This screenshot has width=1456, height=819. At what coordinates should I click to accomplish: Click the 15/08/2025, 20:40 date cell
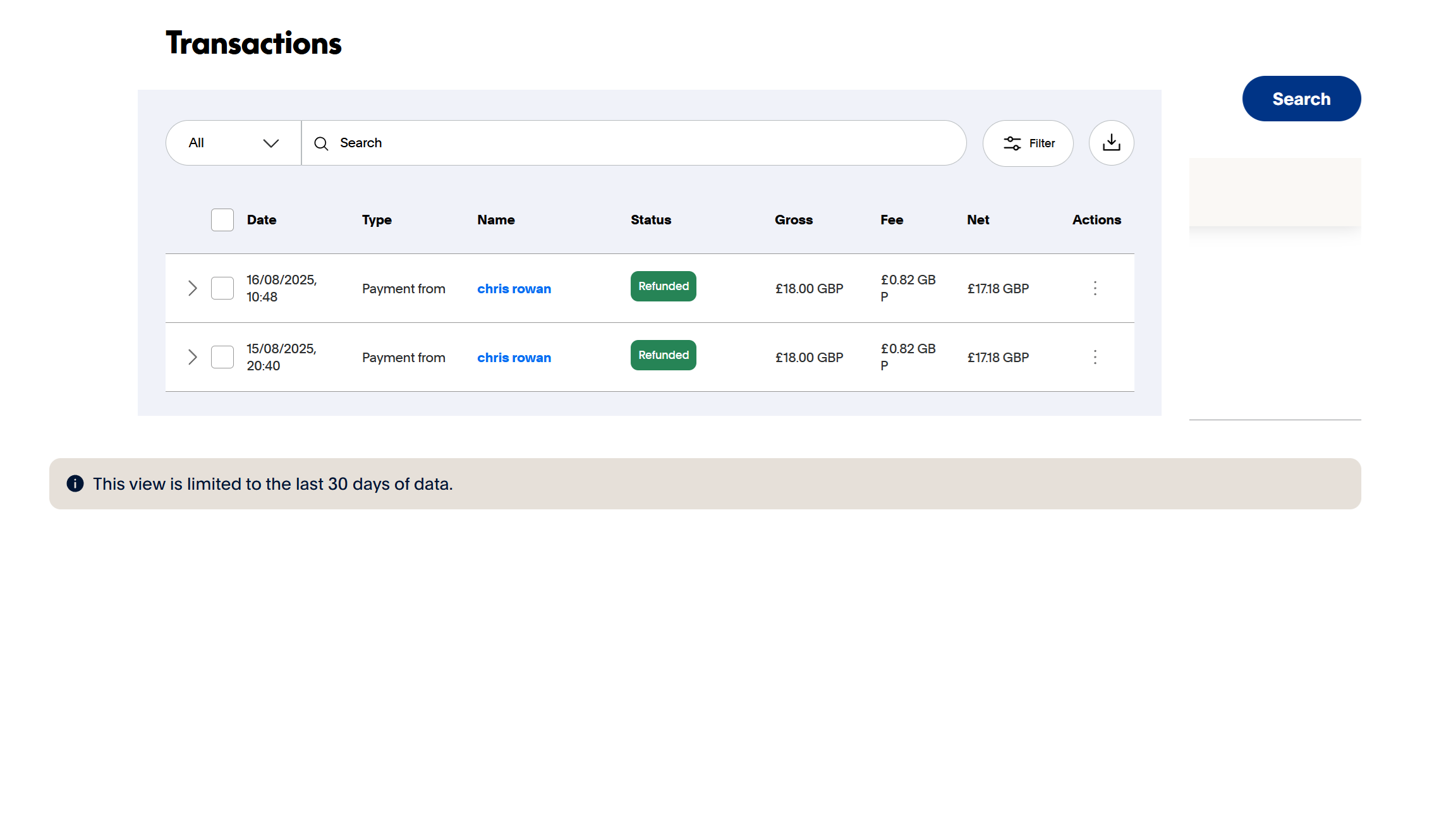click(282, 357)
